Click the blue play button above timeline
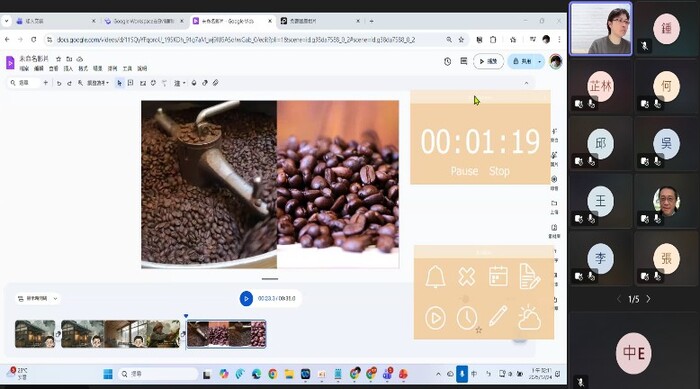This screenshot has height=389, width=700. (x=246, y=298)
